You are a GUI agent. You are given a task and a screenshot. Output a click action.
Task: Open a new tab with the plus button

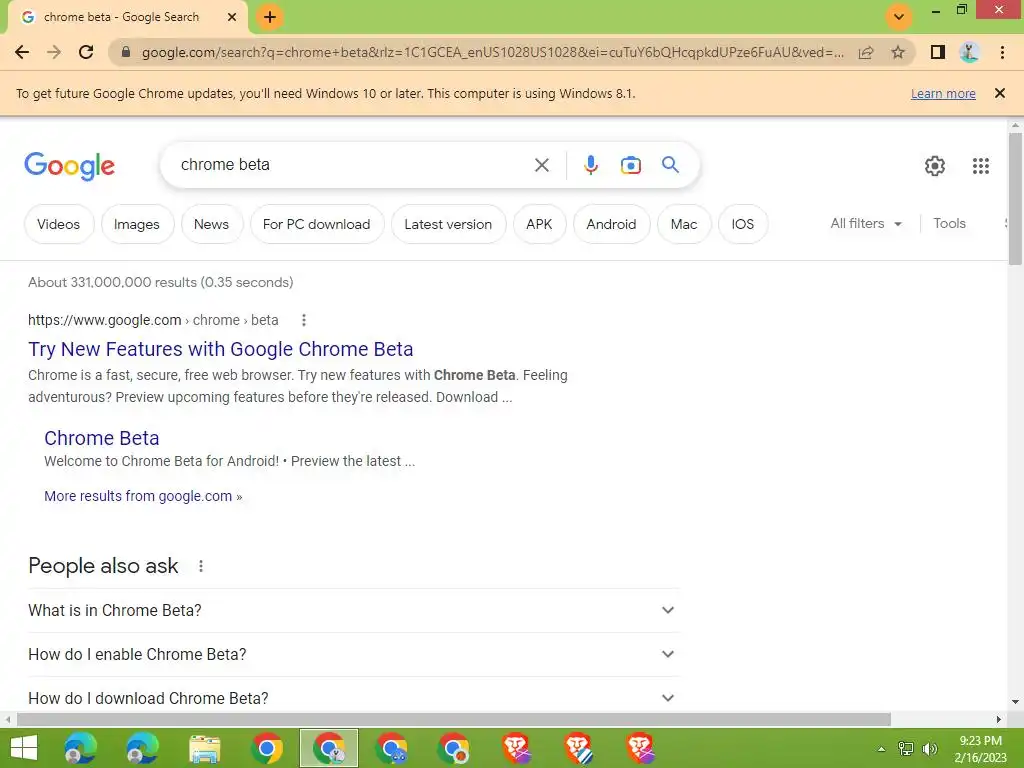click(270, 17)
